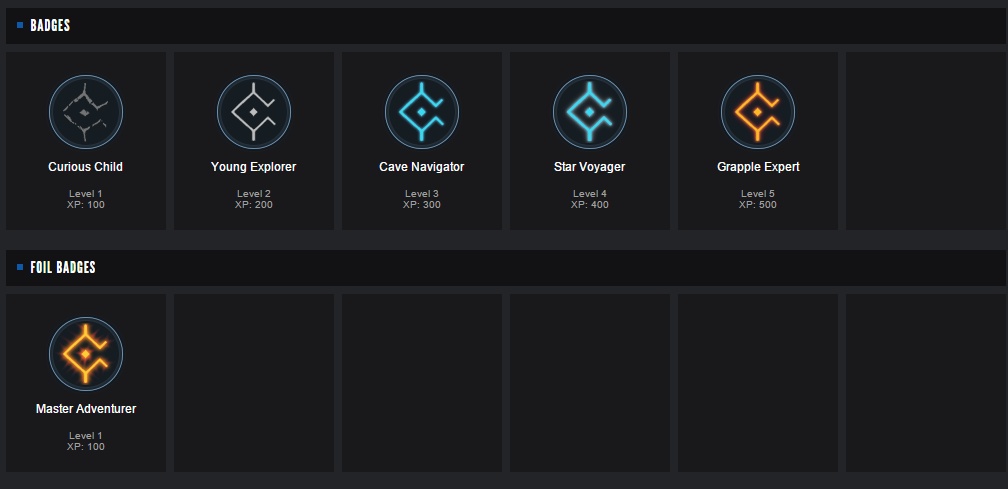Open the Master Adventurer foil badge icon
Screen dimensions: 1008x489
86,354
